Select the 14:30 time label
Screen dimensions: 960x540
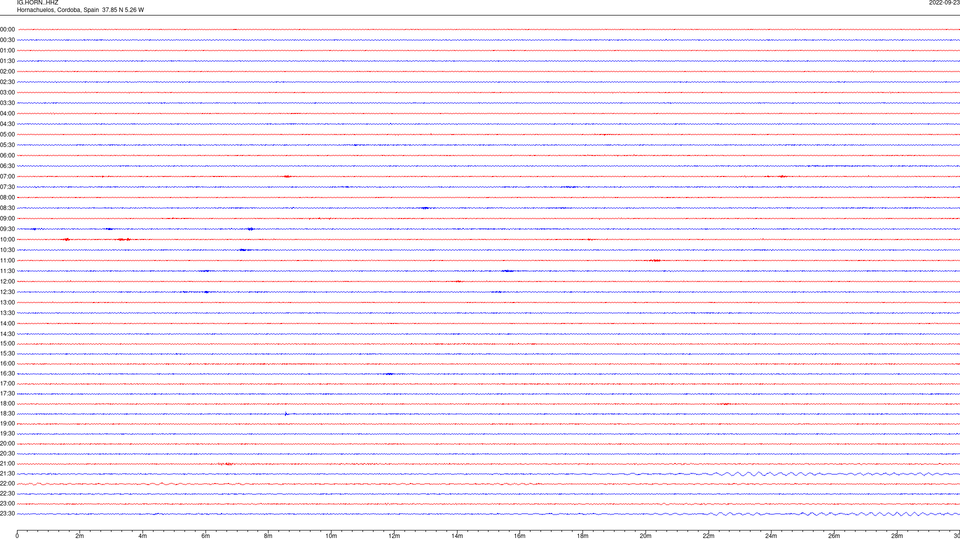point(7,334)
